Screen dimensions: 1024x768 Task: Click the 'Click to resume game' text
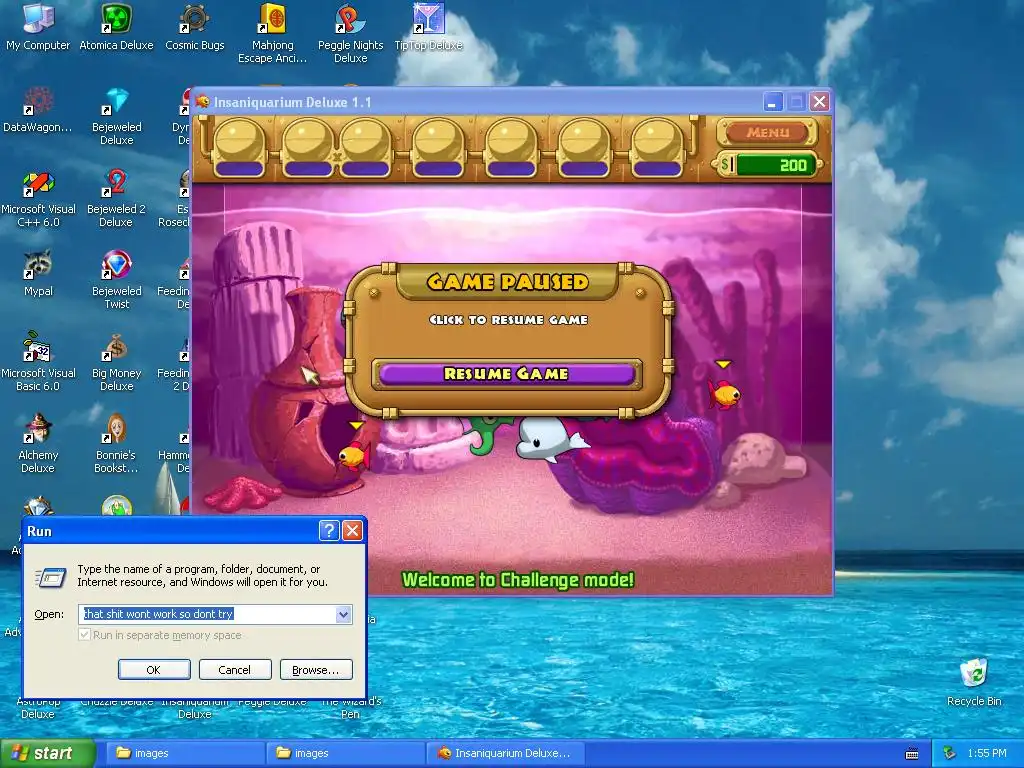pyautogui.click(x=508, y=319)
